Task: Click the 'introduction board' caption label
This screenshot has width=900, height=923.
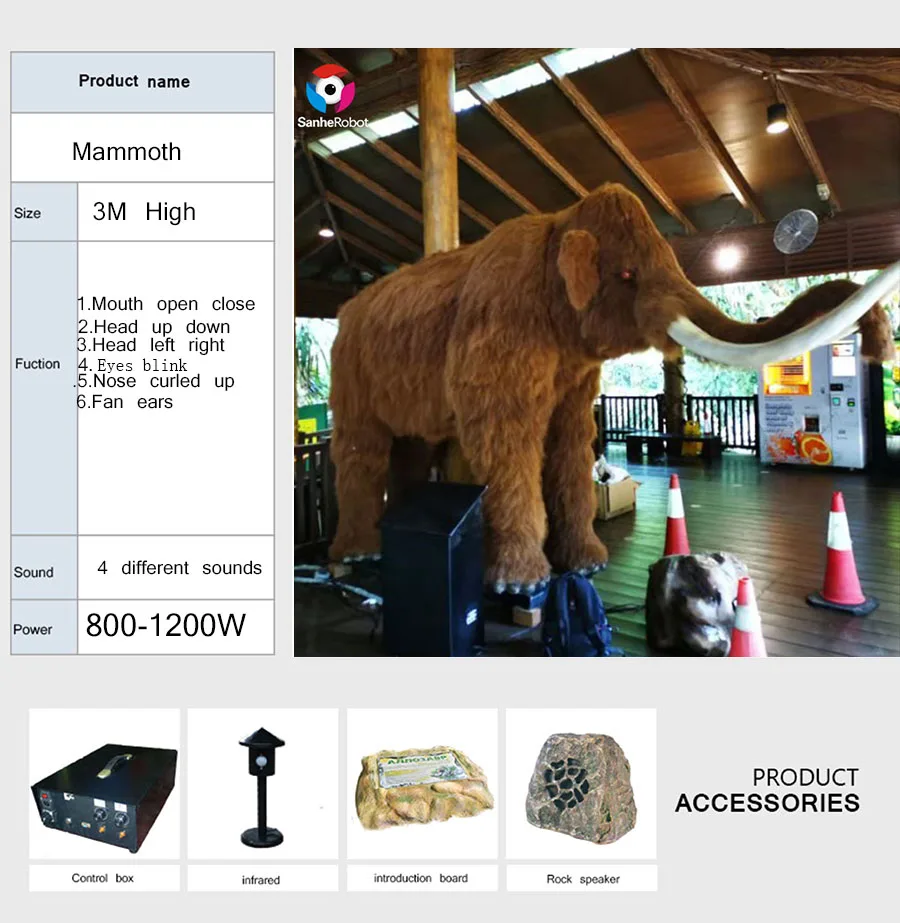Action: 420,878
